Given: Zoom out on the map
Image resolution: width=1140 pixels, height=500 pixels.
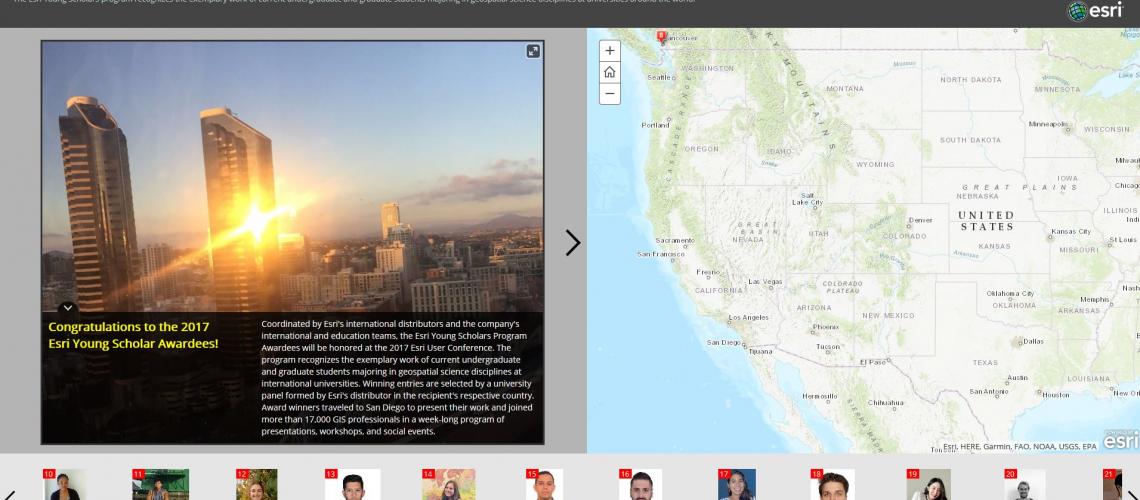Looking at the screenshot, I should (x=609, y=94).
